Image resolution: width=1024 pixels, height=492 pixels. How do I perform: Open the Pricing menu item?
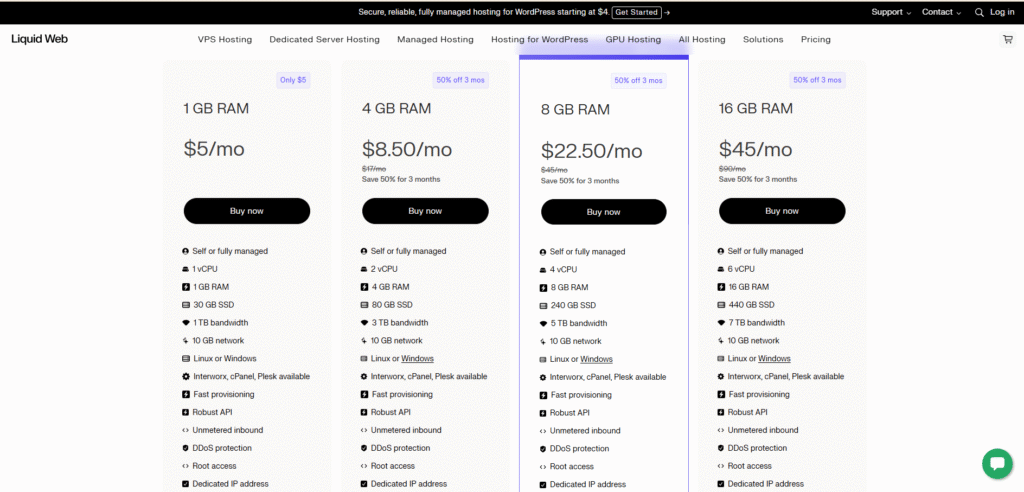click(x=815, y=40)
